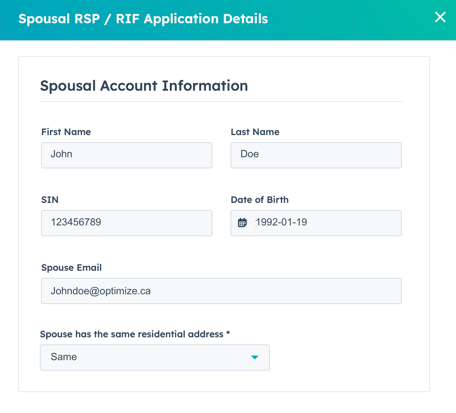Screen dimensions: 456x413
Task: Click the 'SIN' field label
Action: pos(50,200)
